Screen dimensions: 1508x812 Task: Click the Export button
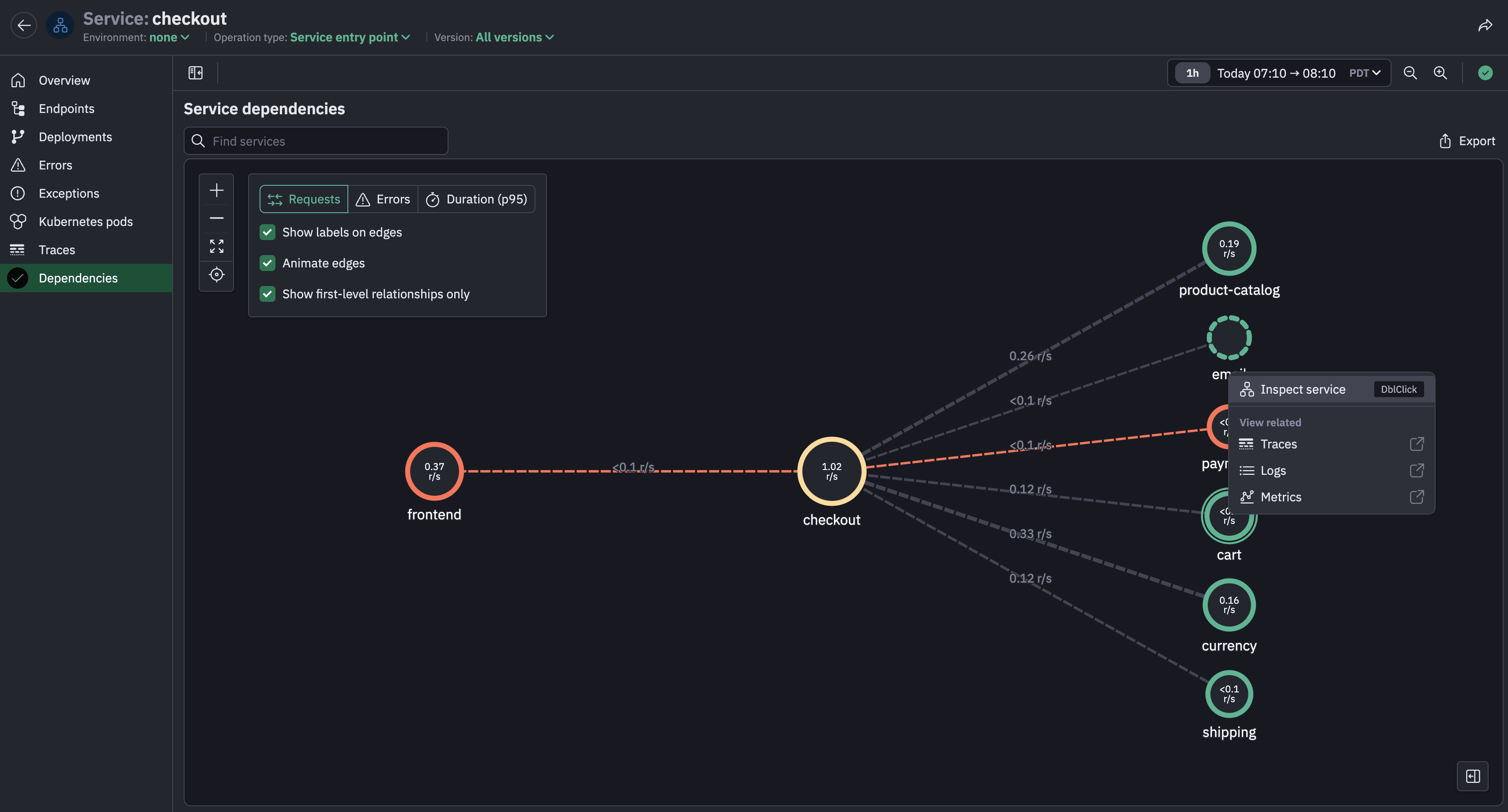(1467, 141)
